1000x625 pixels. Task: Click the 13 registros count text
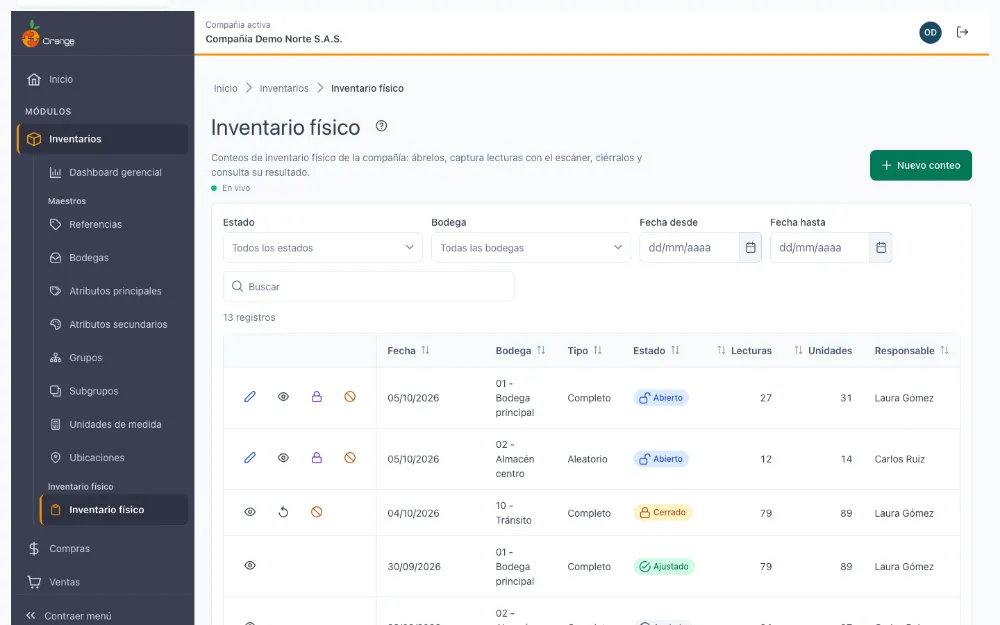click(249, 317)
